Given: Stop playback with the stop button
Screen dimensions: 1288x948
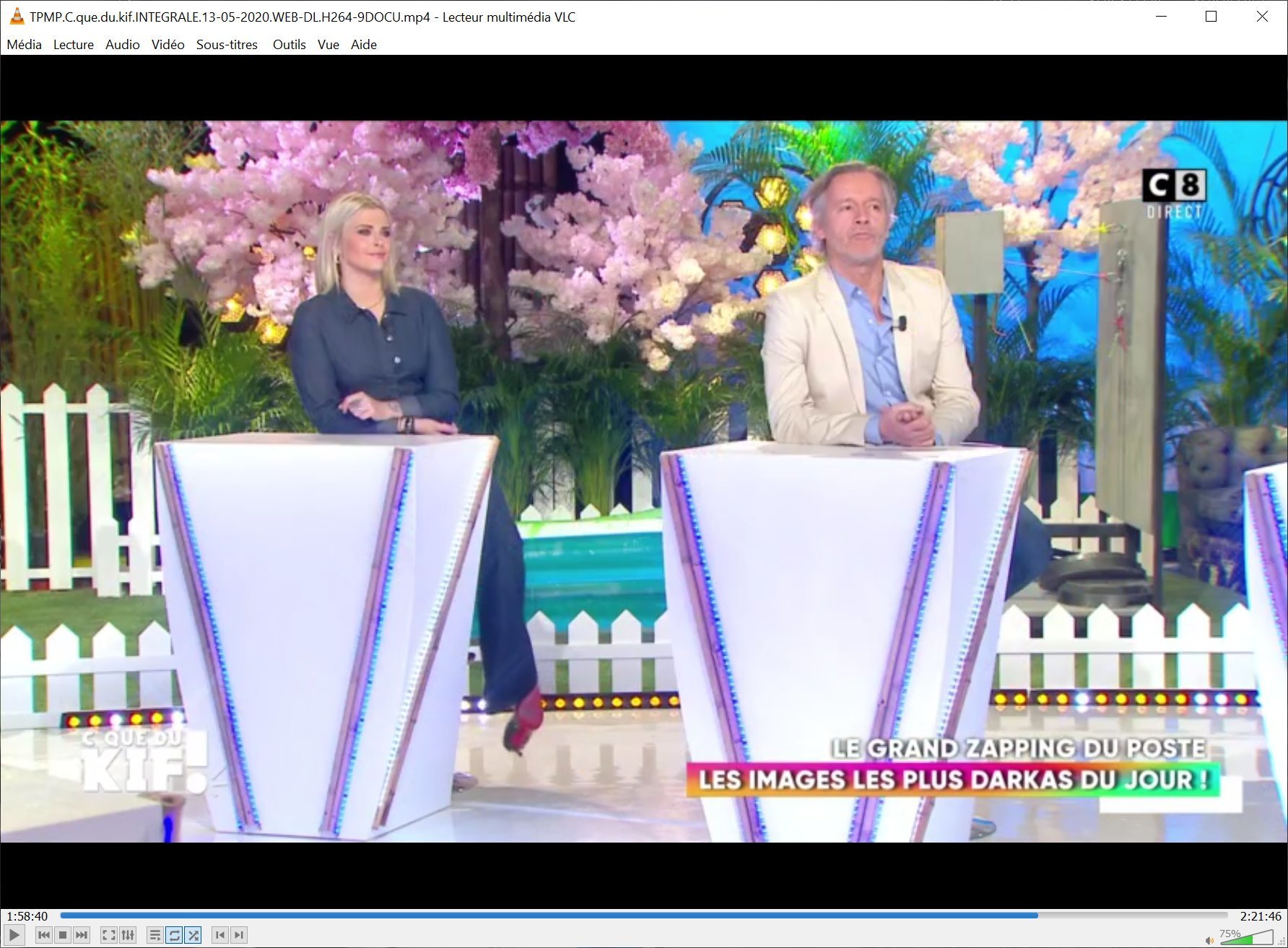Looking at the screenshot, I should [63, 935].
